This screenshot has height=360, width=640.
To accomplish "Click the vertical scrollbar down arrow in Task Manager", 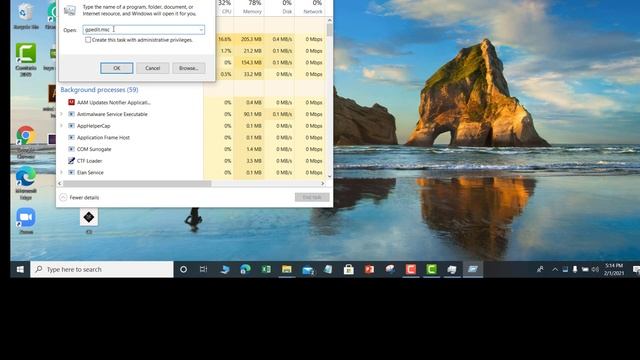I will pos(329,176).
